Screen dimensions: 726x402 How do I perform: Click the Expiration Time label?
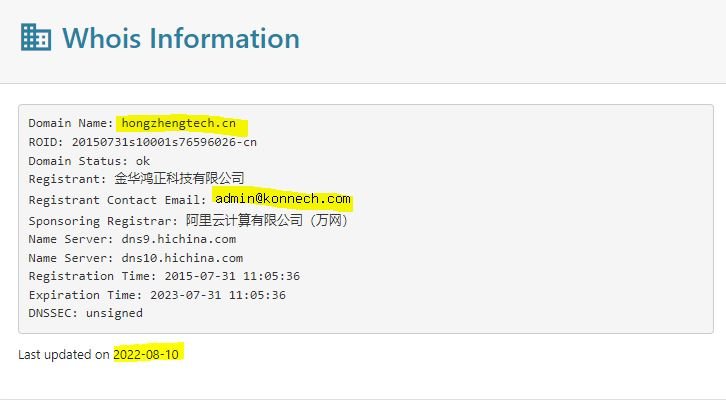(86, 295)
